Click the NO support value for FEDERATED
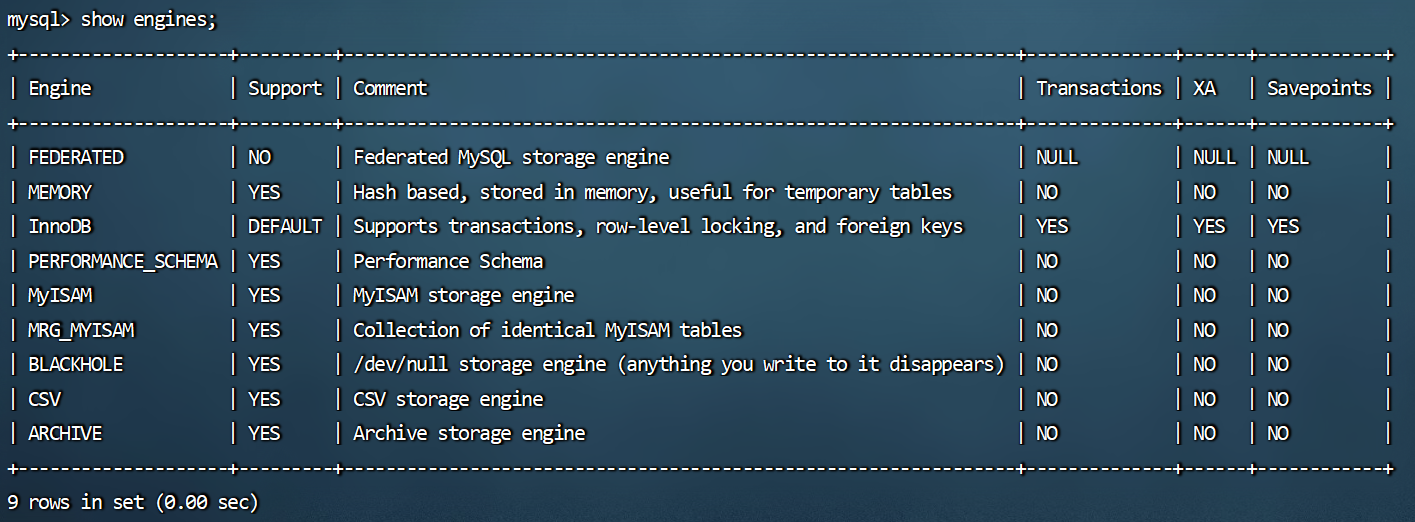Image resolution: width=1415 pixels, height=522 pixels. (x=259, y=157)
